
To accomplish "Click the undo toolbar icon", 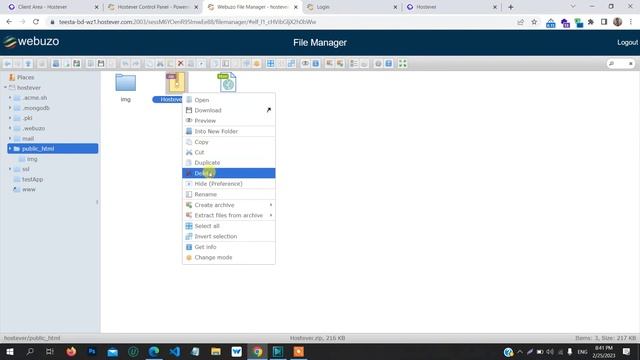I will click(125, 64).
